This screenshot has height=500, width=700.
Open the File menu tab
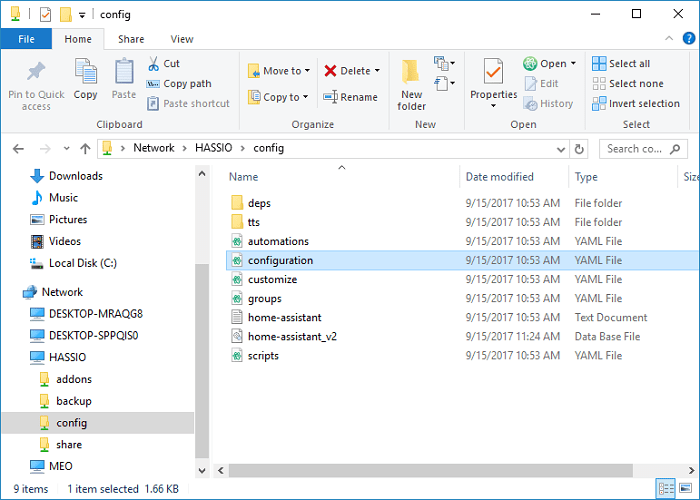pos(27,39)
